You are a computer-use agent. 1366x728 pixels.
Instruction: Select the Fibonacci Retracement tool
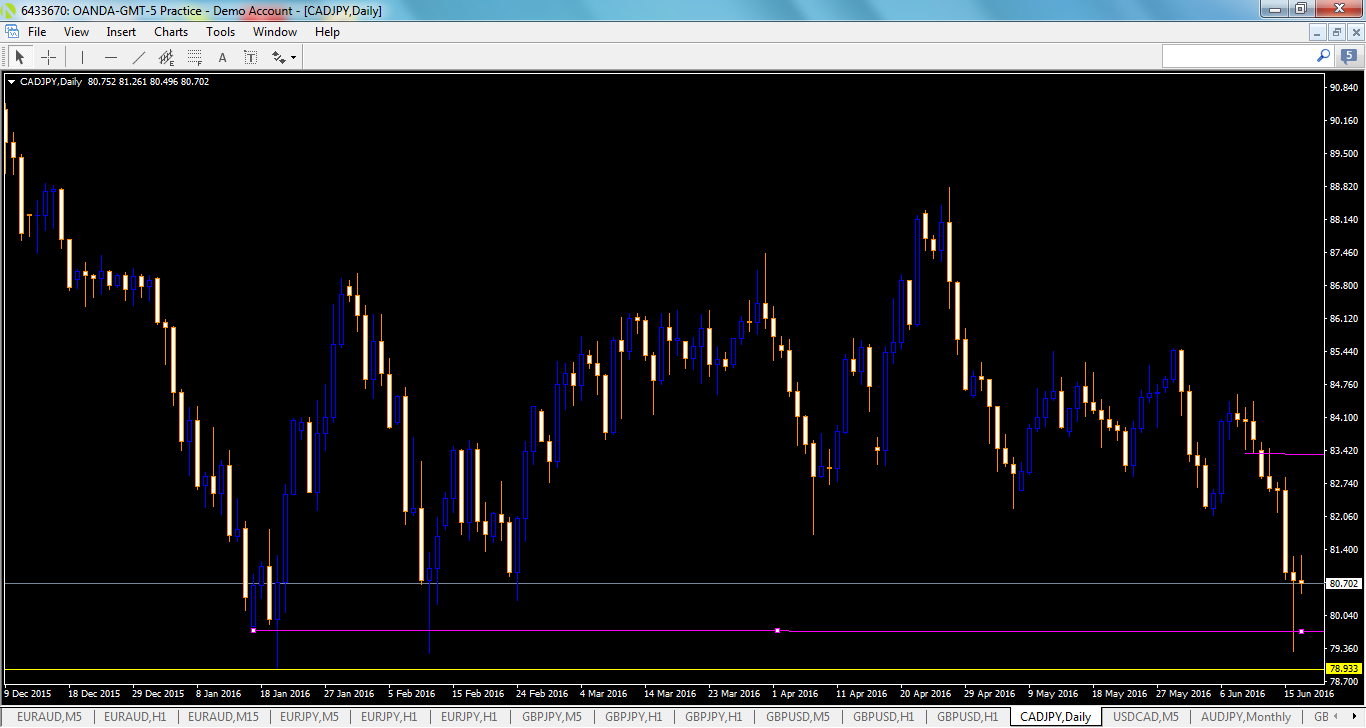click(x=194, y=57)
